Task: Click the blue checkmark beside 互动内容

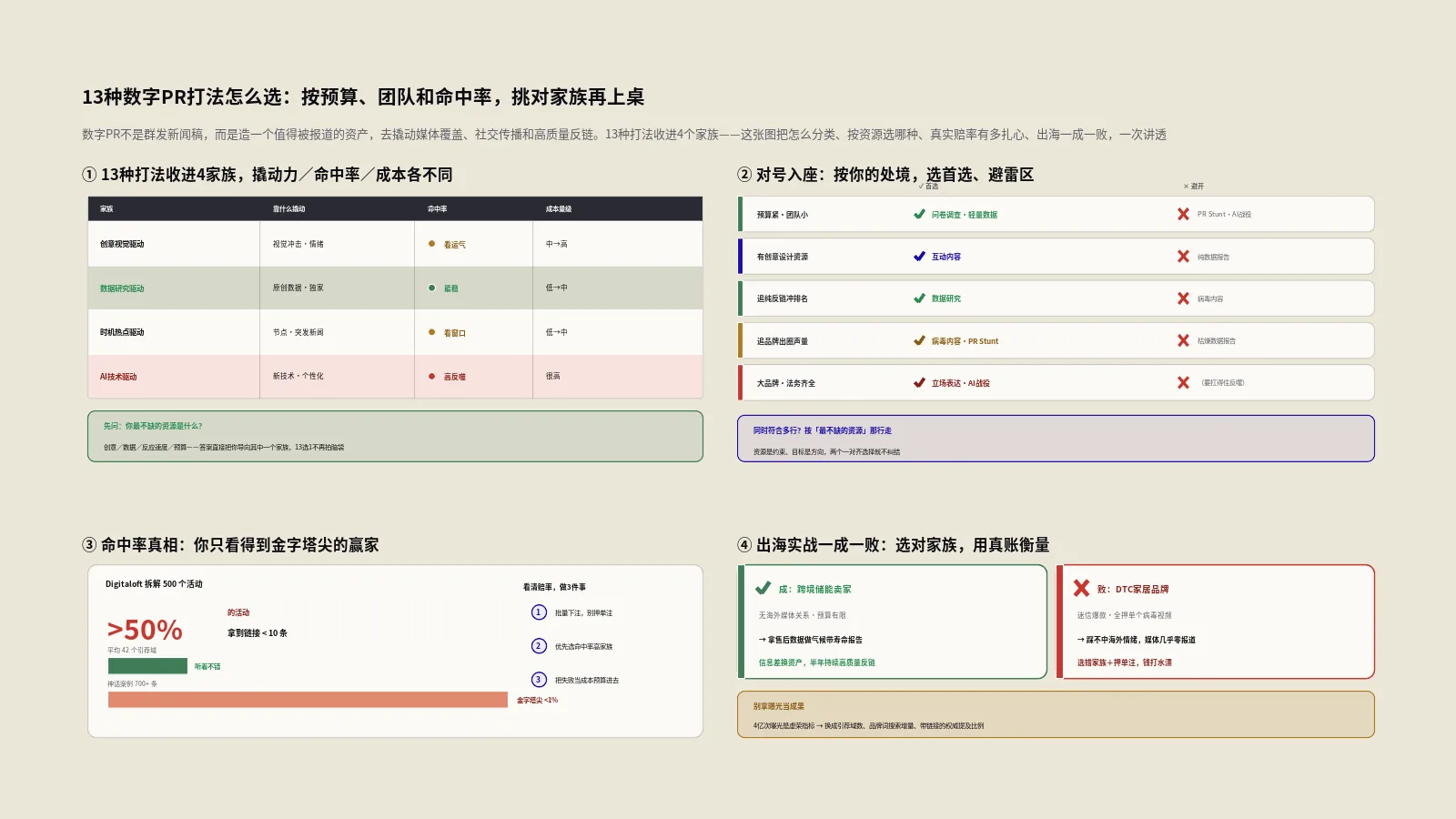Action: (919, 257)
